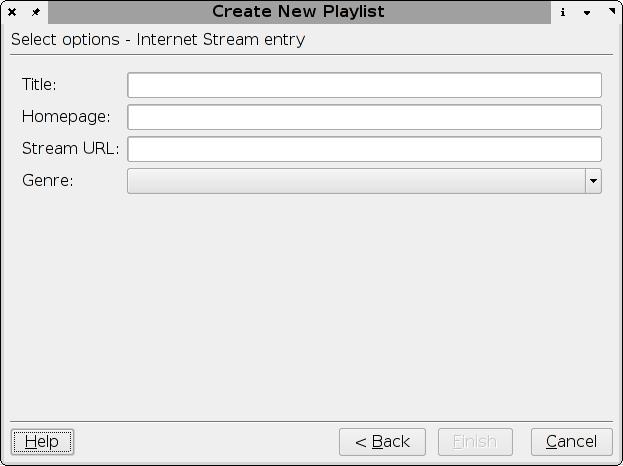The width and height of the screenshot is (623, 466).
Task: Click the down-arrow icon in title bar
Action: (x=587, y=13)
